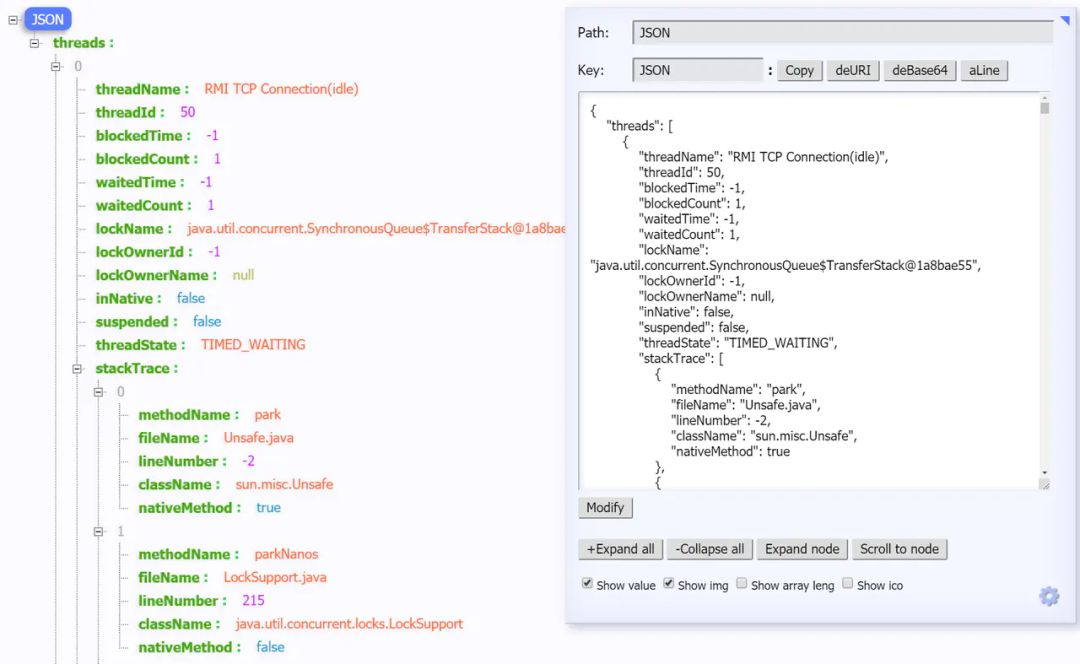Click the -Collapse all button
Viewport: 1080px width, 664px height.
(x=709, y=548)
